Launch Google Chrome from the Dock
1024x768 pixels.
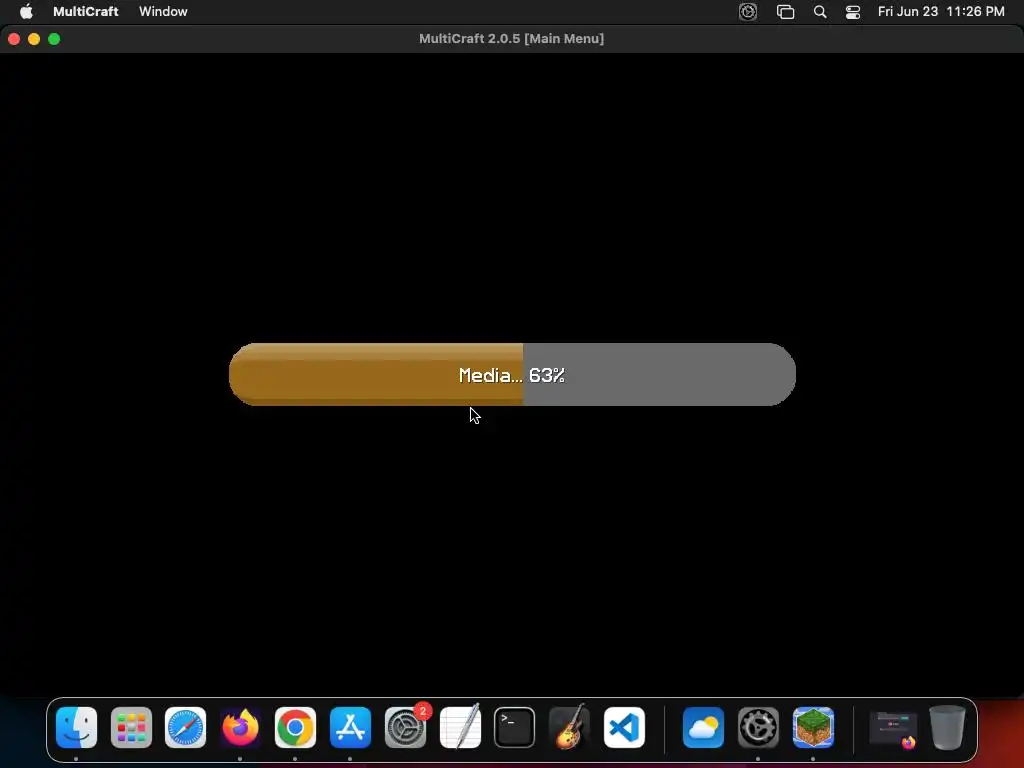(x=295, y=727)
